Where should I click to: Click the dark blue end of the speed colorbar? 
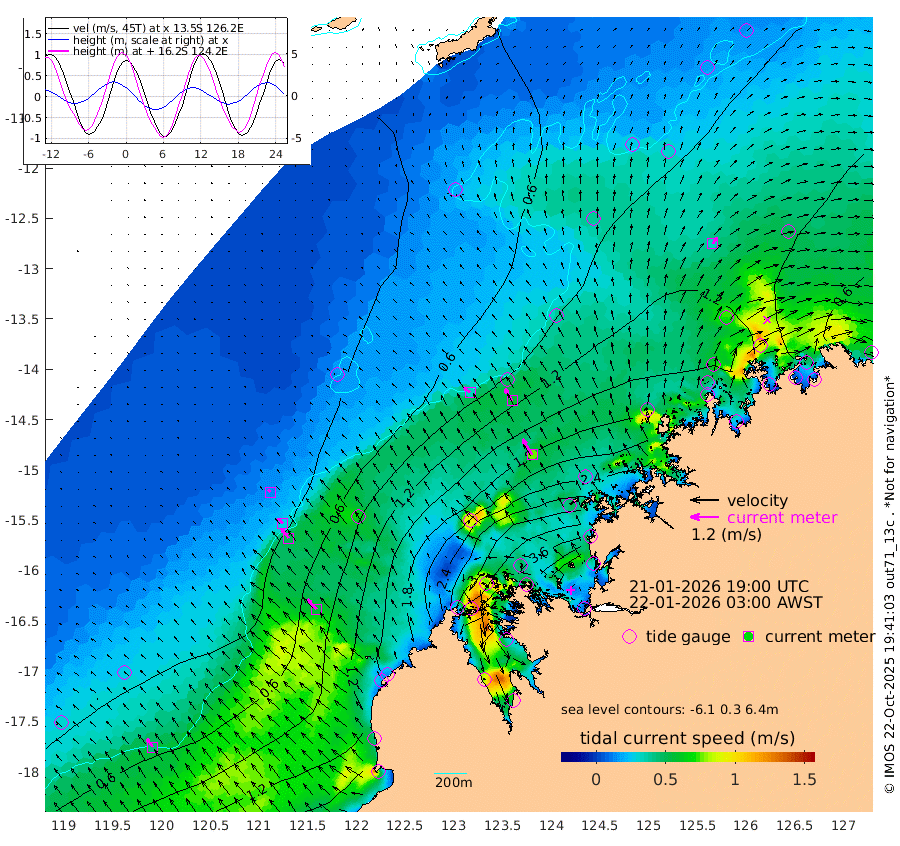pos(565,756)
